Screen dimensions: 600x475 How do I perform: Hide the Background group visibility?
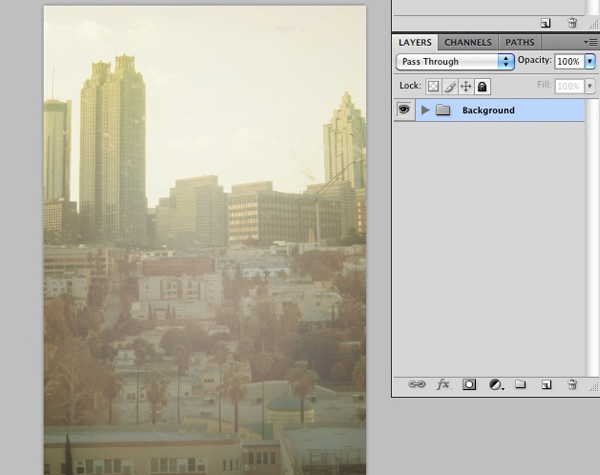point(404,110)
